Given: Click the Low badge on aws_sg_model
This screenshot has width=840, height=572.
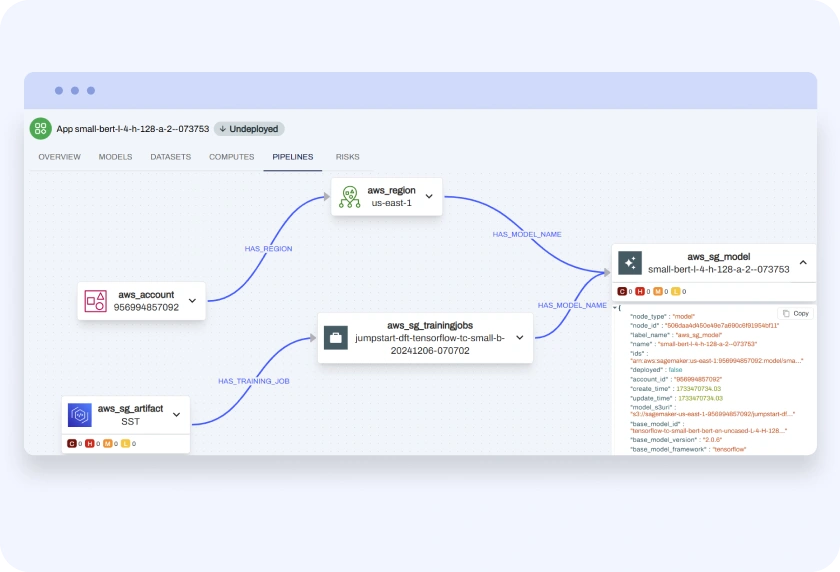Looking at the screenshot, I should [676, 291].
